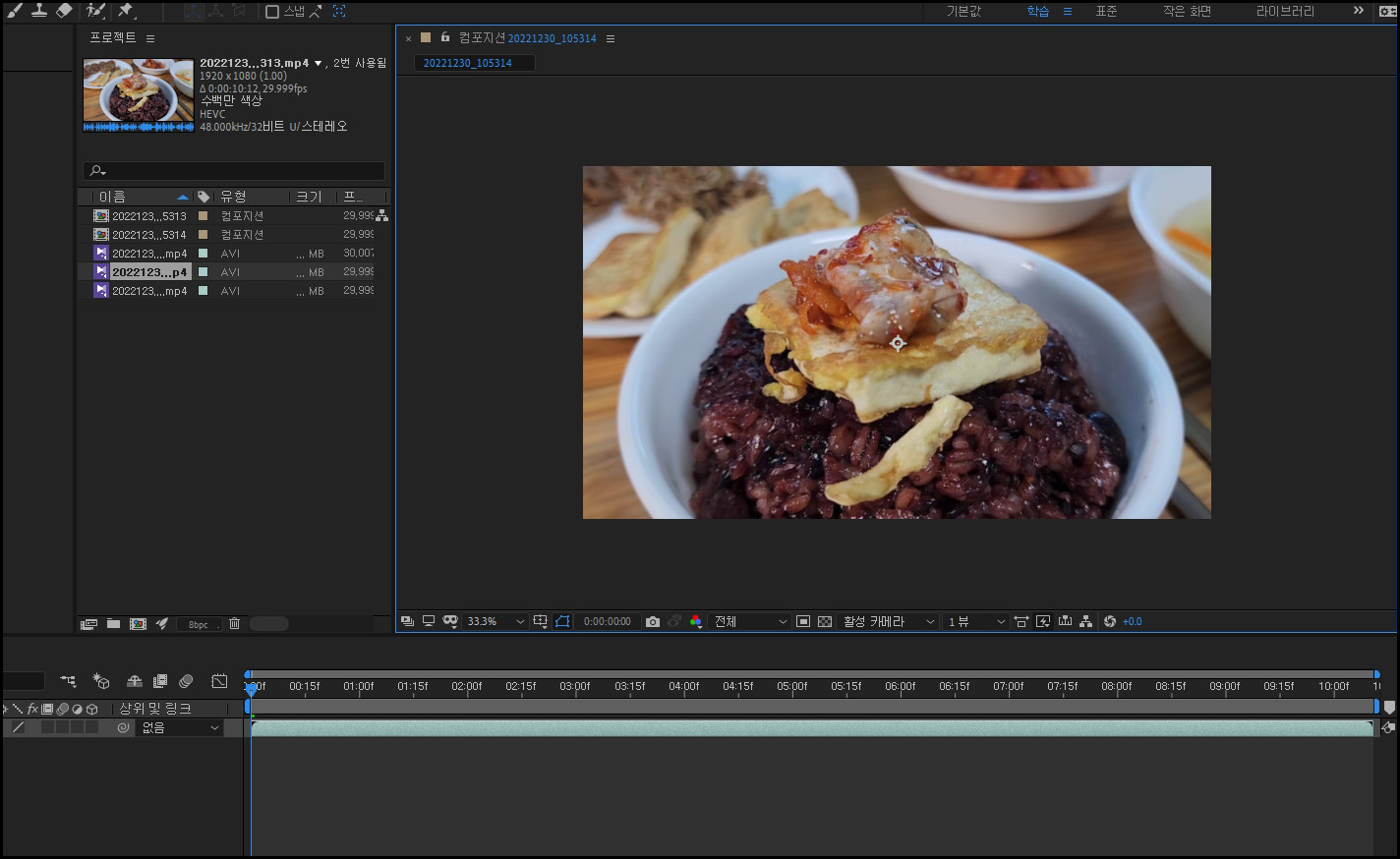The width and height of the screenshot is (1400, 859).
Task: Switch to the 기본값 workspace
Action: pos(963,12)
